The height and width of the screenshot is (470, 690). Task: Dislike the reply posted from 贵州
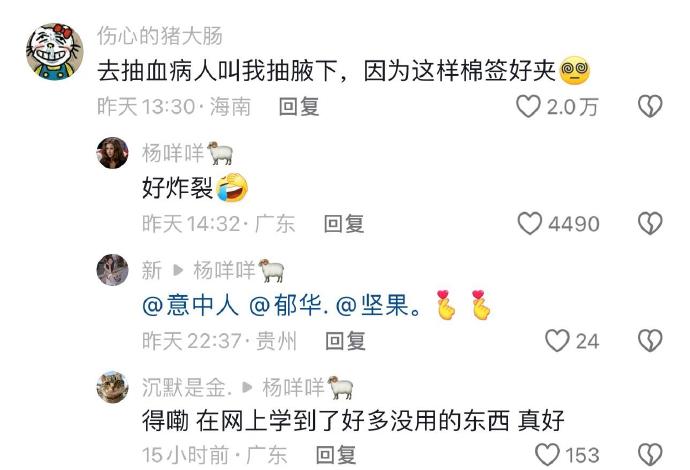click(650, 341)
